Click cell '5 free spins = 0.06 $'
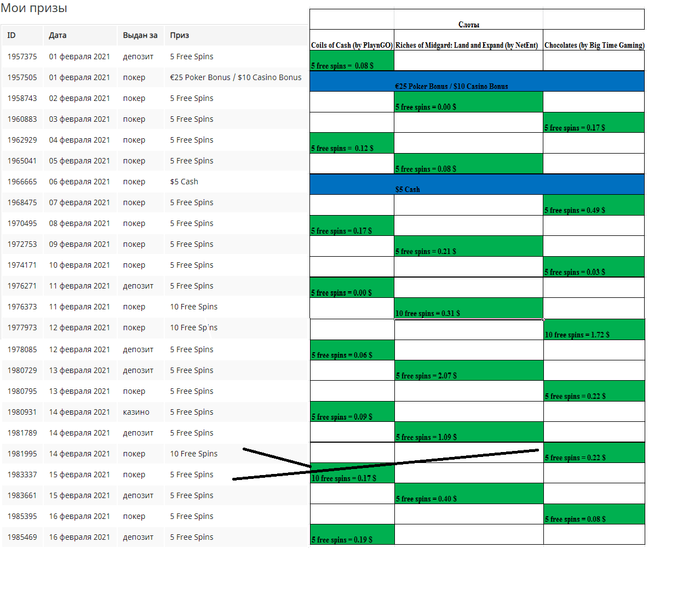Viewport: 700px width, 610px height. pos(352,350)
